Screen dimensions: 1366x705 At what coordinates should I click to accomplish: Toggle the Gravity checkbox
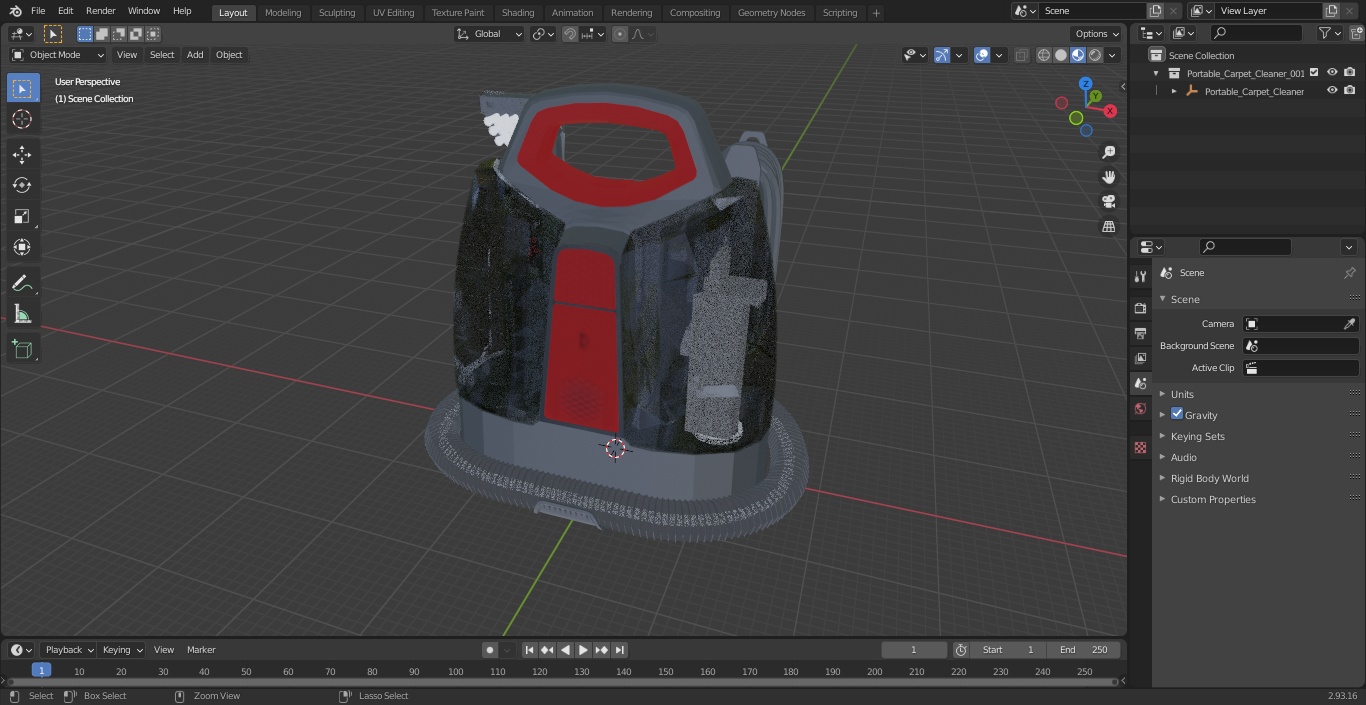click(1177, 414)
